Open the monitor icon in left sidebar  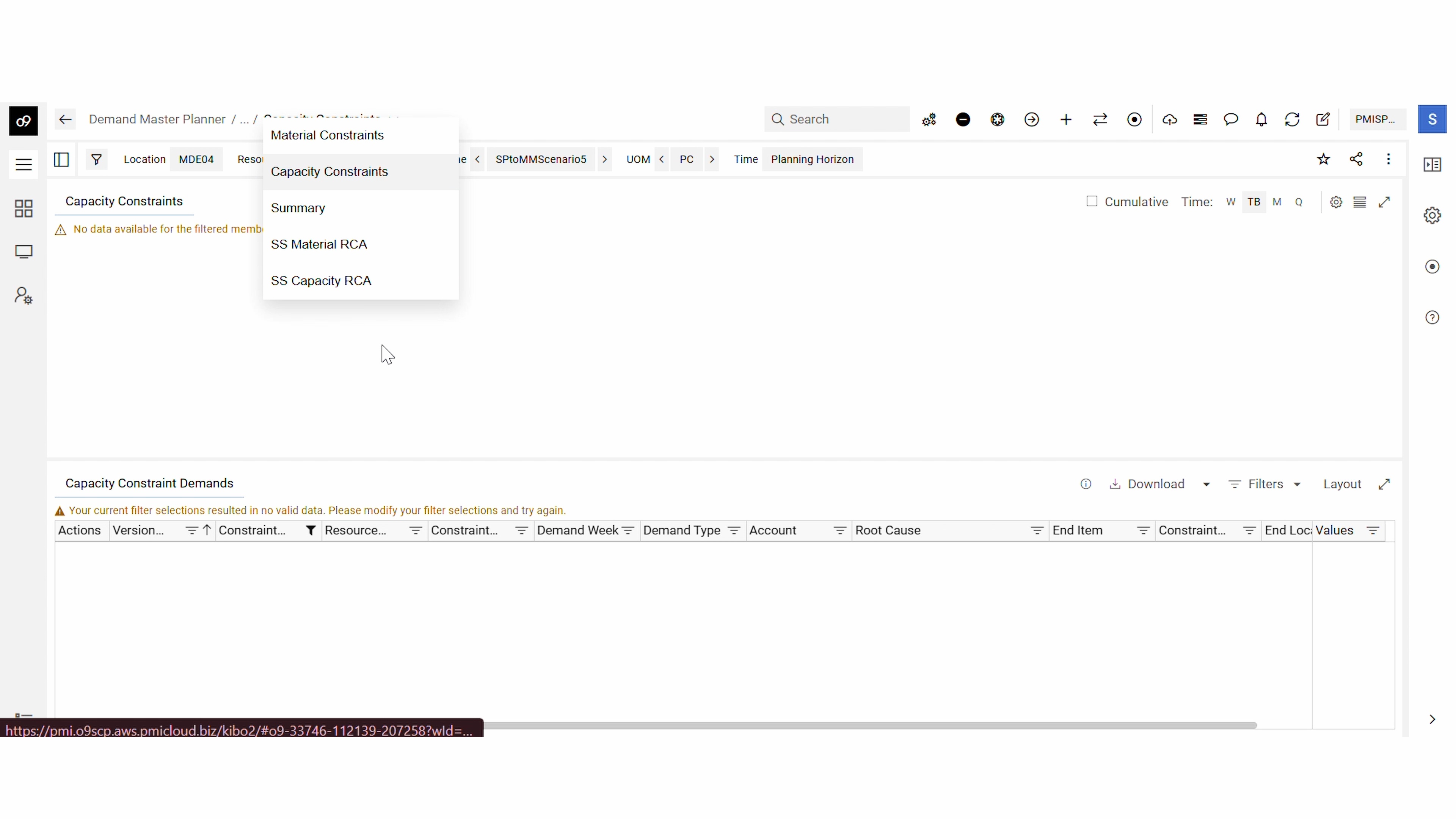tap(23, 252)
